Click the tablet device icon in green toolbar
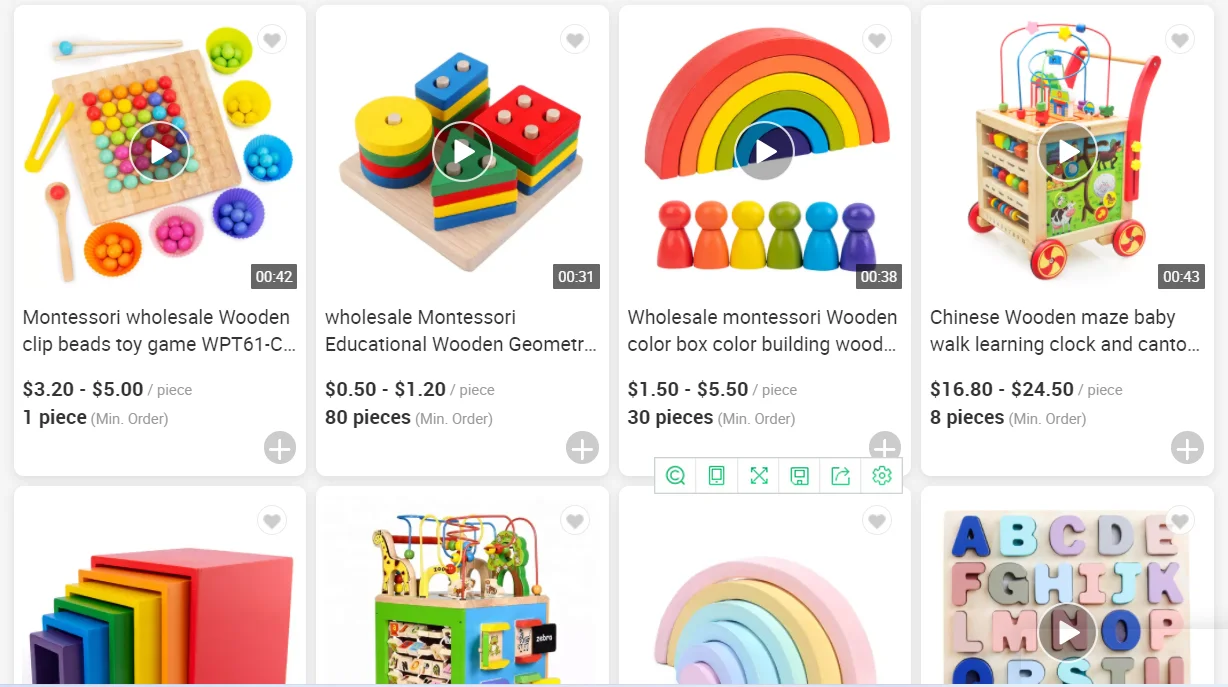 [717, 476]
